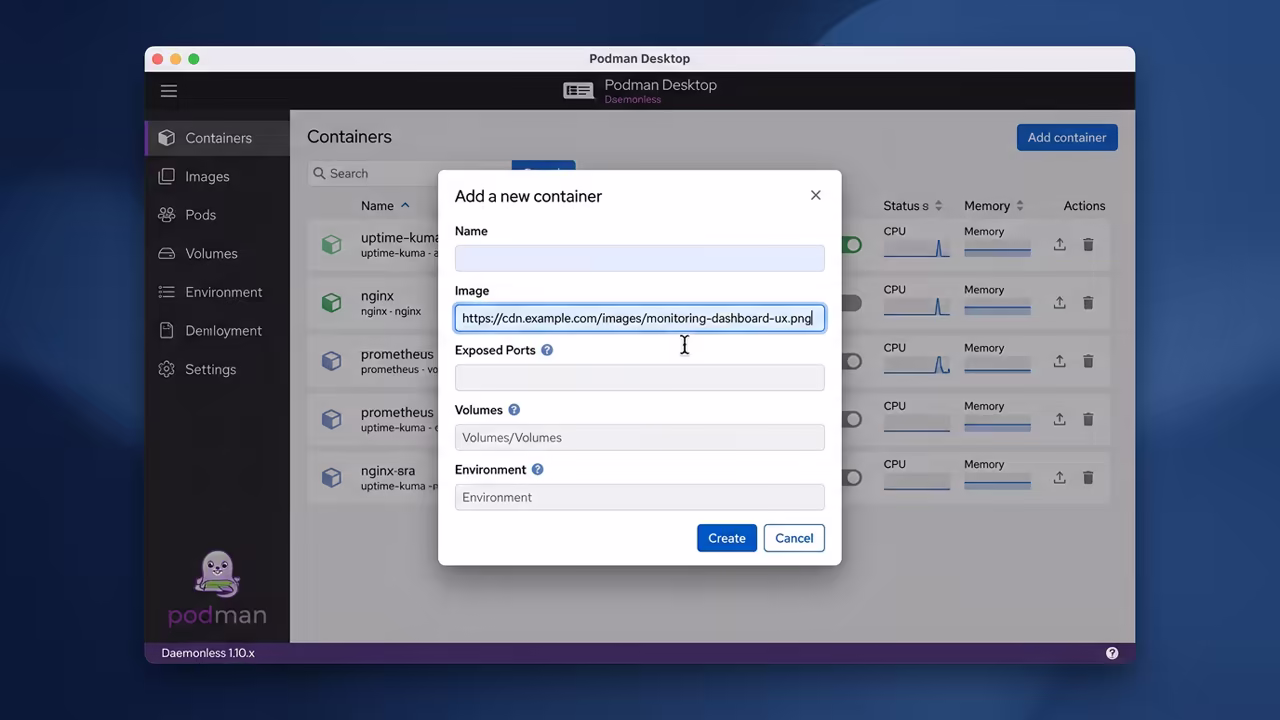Click the Create button in dialog
This screenshot has width=1280, height=720.
point(727,538)
